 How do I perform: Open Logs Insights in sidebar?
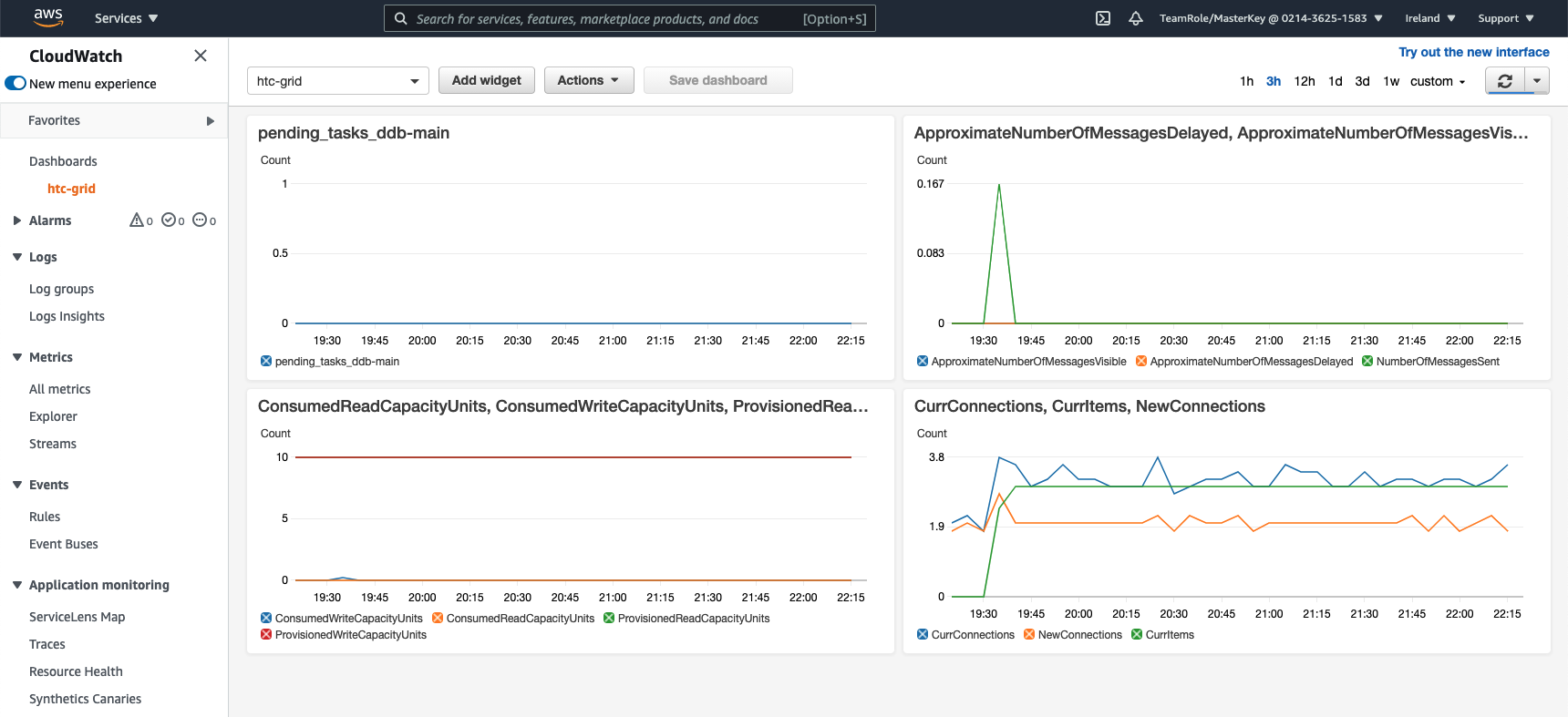(x=67, y=316)
